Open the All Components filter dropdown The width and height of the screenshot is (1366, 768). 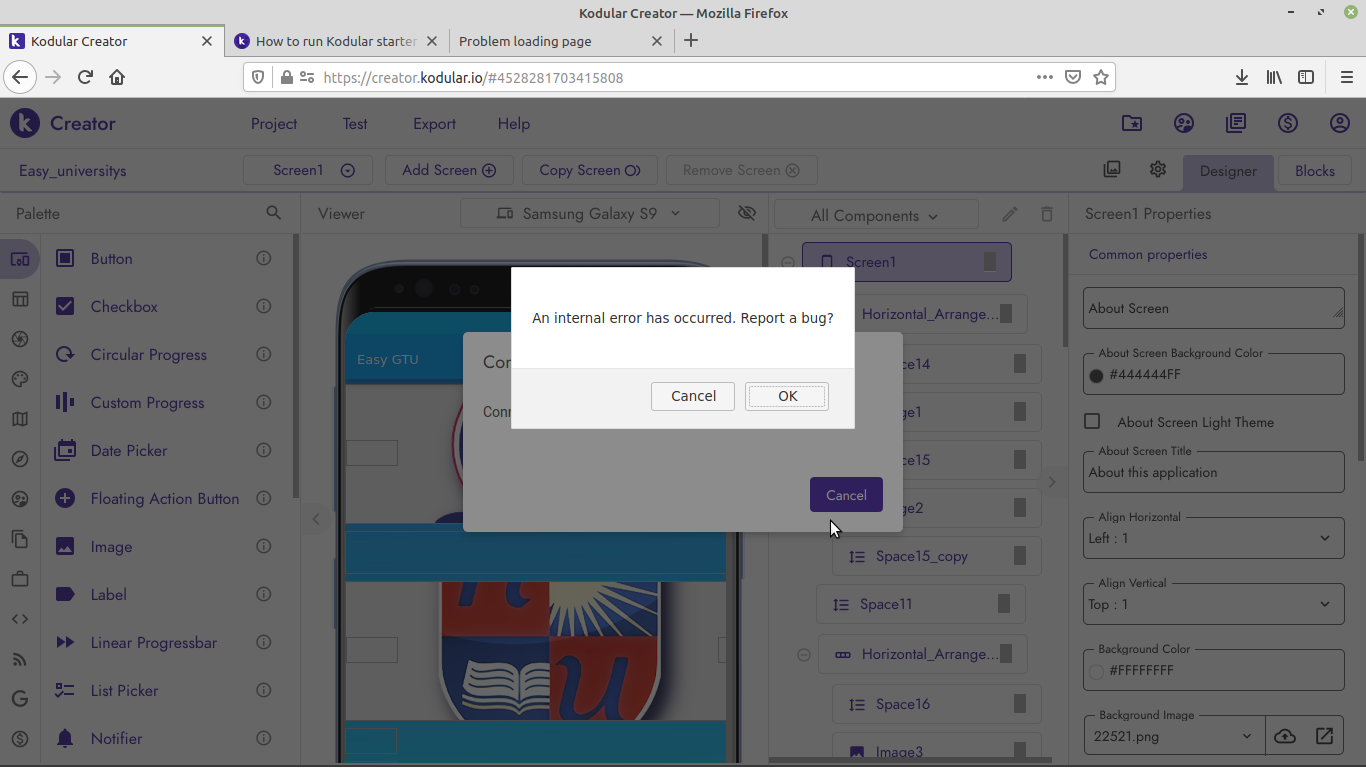tap(876, 215)
